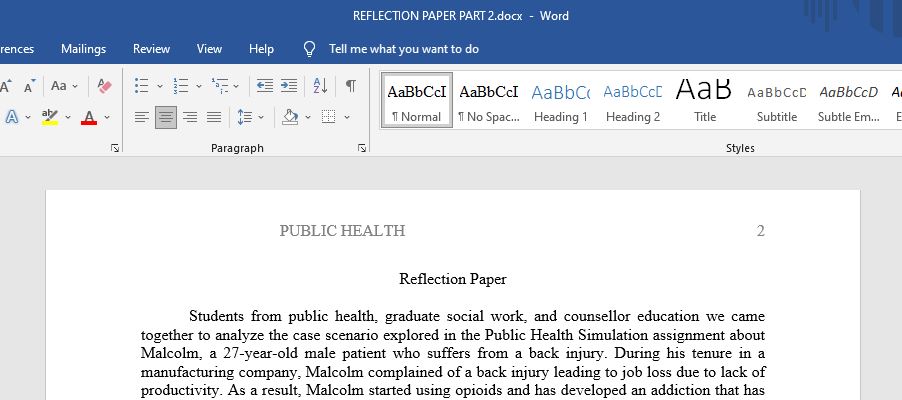Apply paragraph shading fill
902x400 pixels.
[291, 117]
